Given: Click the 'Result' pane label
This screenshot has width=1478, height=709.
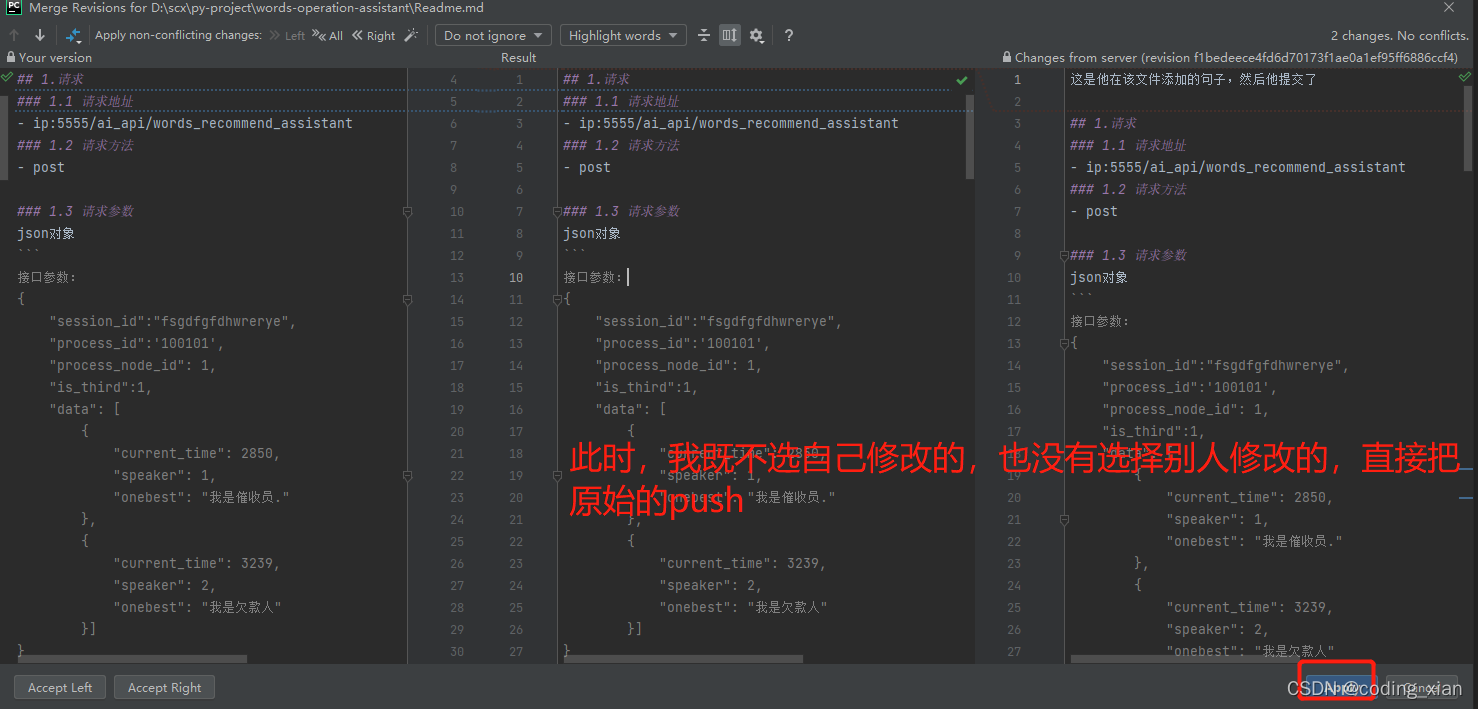Looking at the screenshot, I should [519, 58].
